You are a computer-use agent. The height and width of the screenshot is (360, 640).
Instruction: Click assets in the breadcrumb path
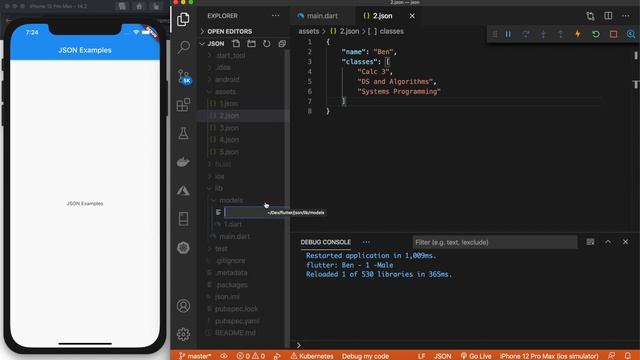point(309,31)
